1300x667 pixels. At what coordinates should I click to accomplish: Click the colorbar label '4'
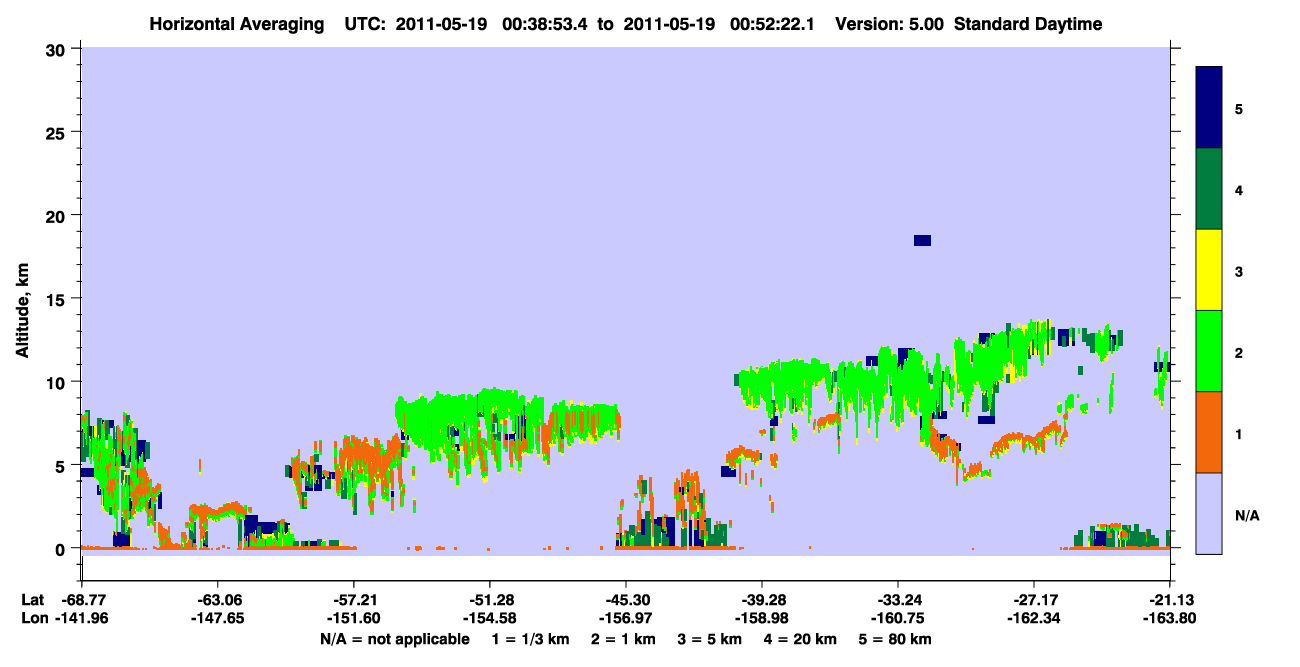click(x=1239, y=190)
